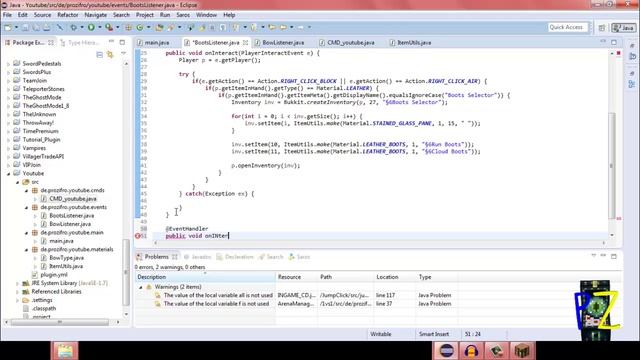Click the Print toolbar icon

(47, 27)
